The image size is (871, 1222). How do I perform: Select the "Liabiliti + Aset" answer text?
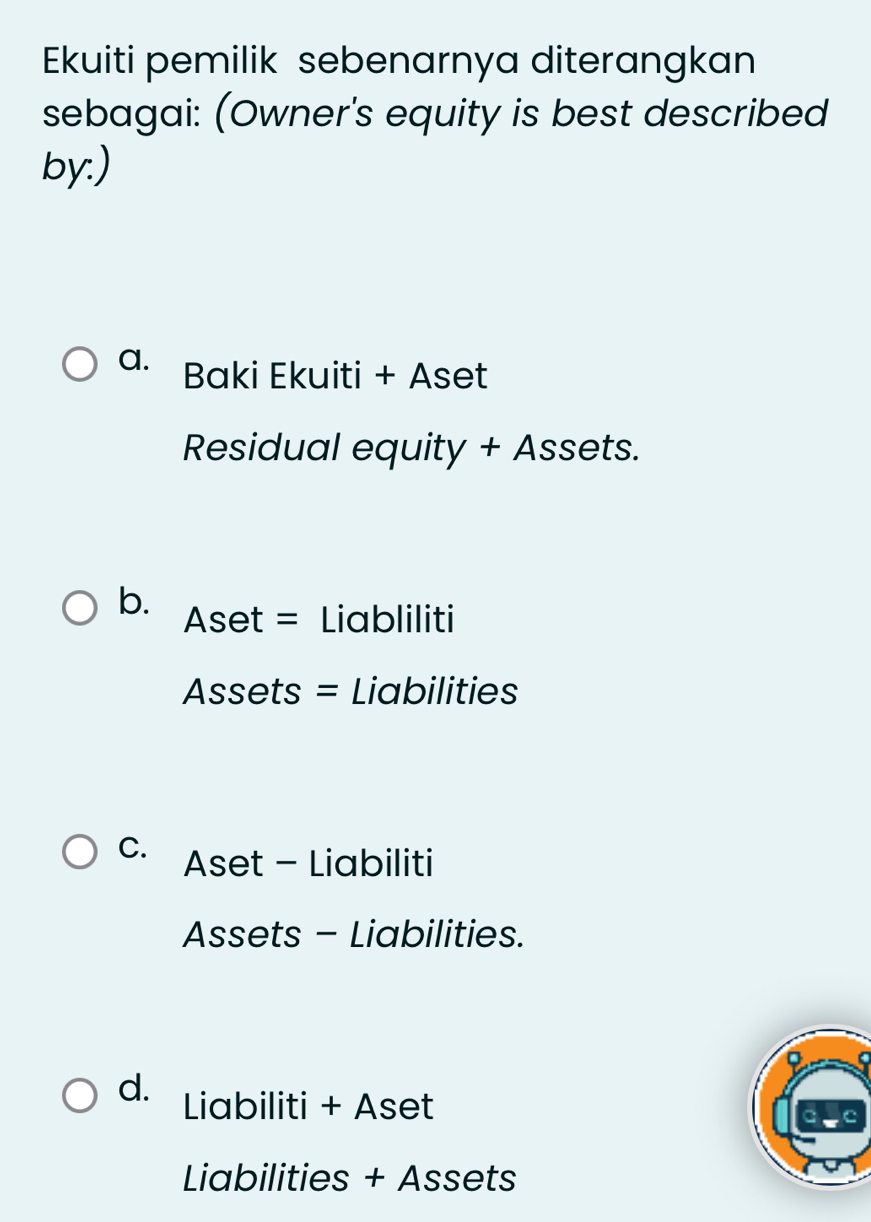[x=309, y=1107]
